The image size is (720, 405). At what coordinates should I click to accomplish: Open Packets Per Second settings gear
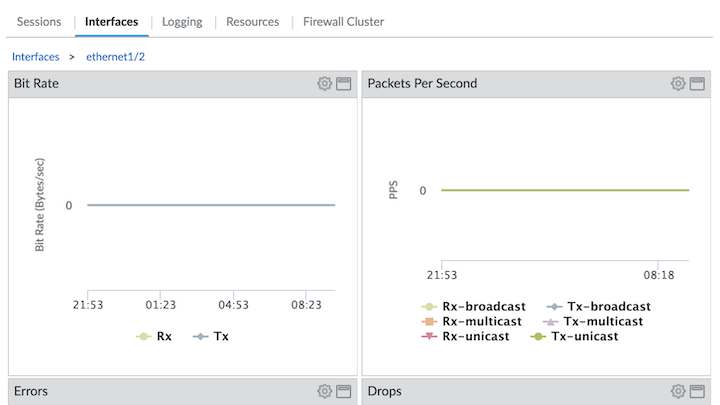[678, 84]
